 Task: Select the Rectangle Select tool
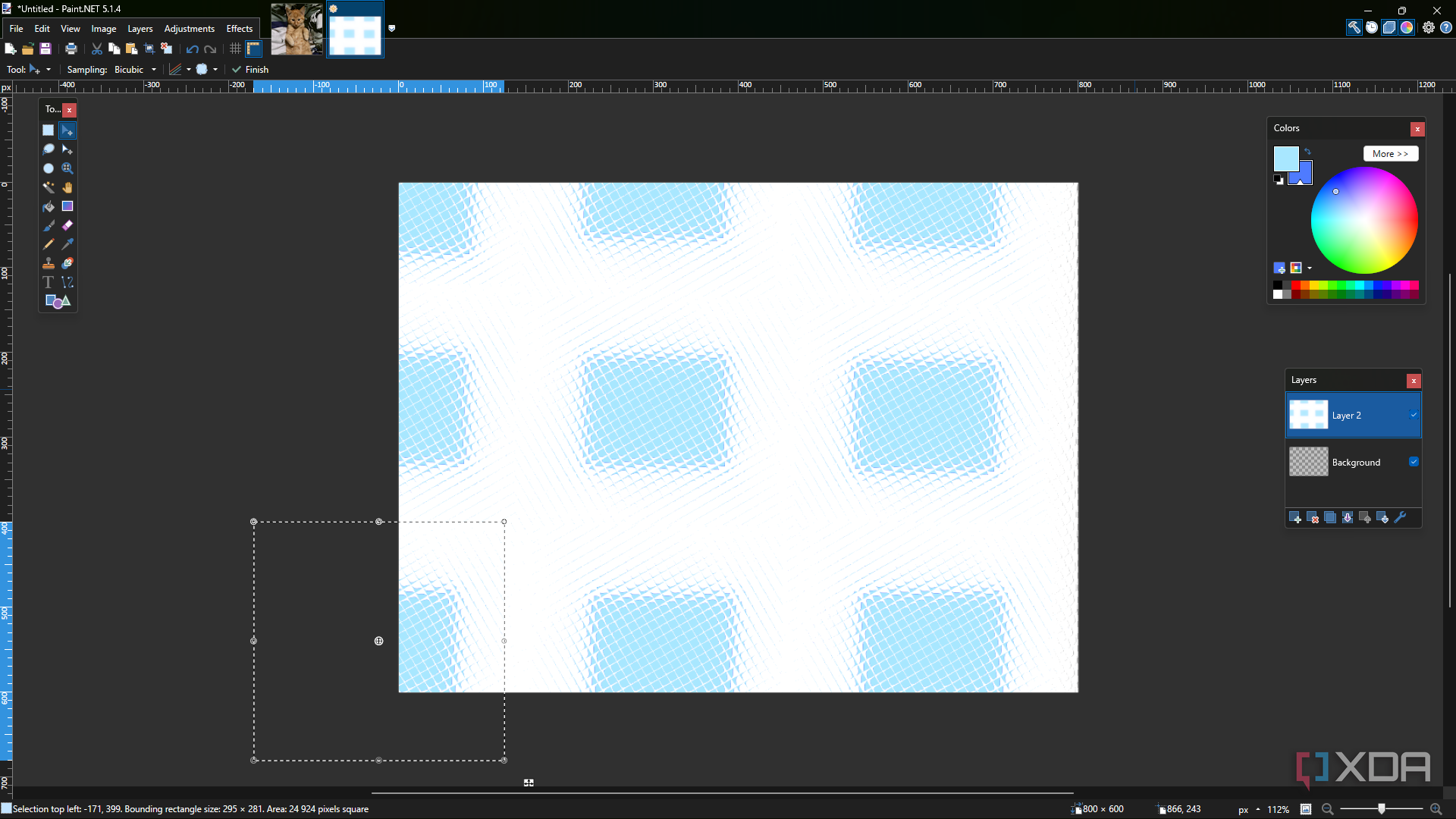click(x=49, y=130)
